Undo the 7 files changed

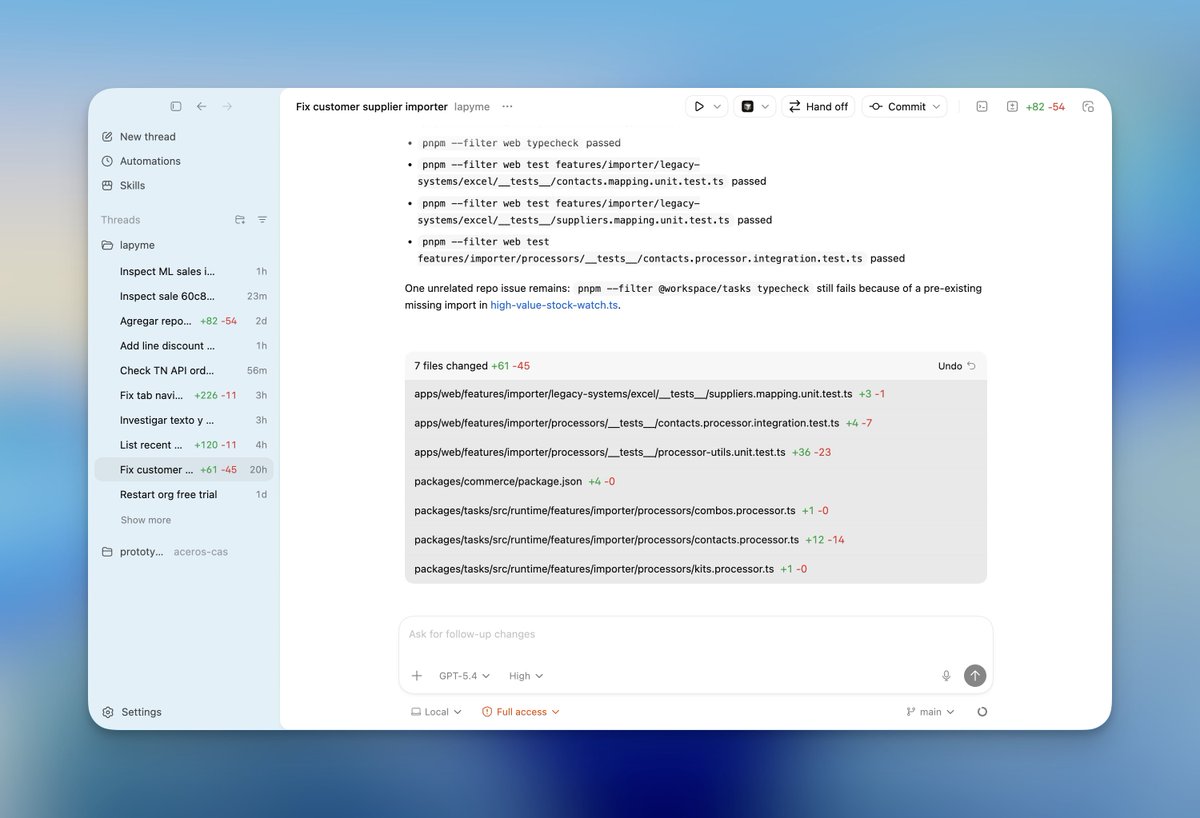pos(957,366)
